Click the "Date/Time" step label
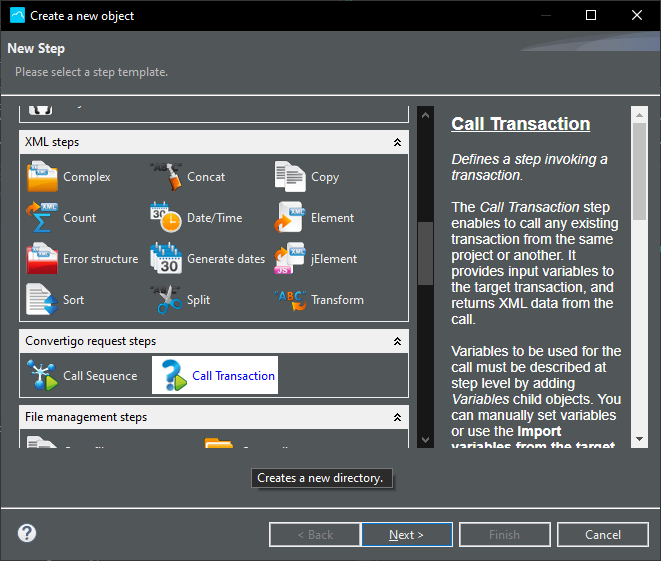 (x=215, y=218)
